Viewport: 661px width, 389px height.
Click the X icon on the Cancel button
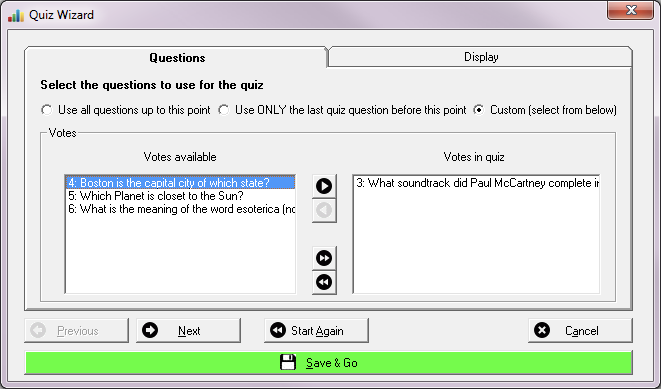point(542,330)
